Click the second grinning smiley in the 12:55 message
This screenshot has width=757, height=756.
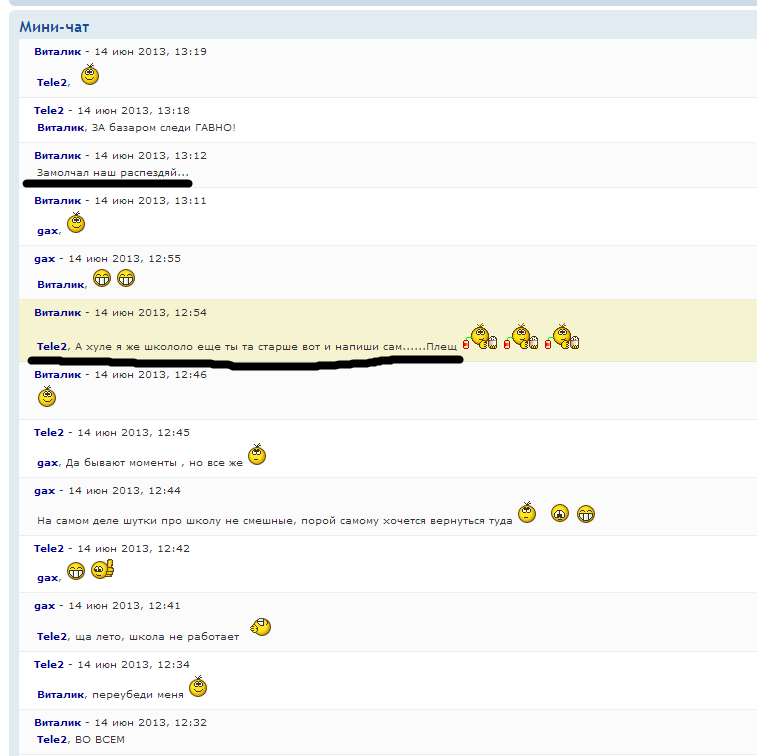click(x=126, y=278)
